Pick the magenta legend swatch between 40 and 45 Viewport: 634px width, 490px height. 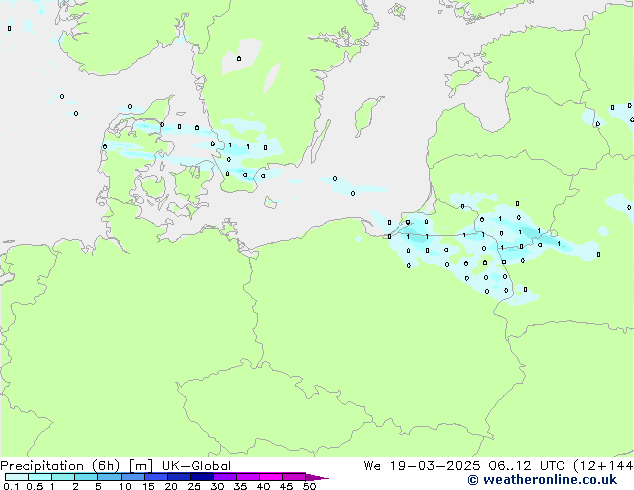point(271,477)
